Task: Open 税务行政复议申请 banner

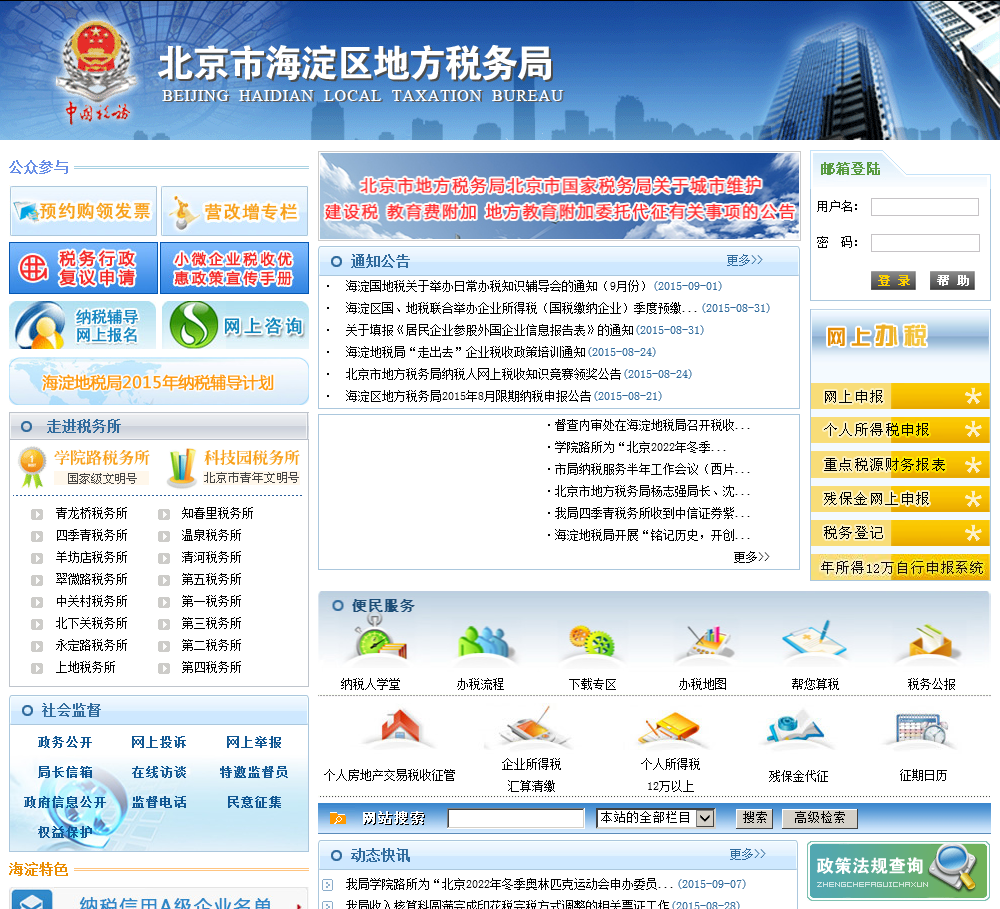Action: coord(84,268)
